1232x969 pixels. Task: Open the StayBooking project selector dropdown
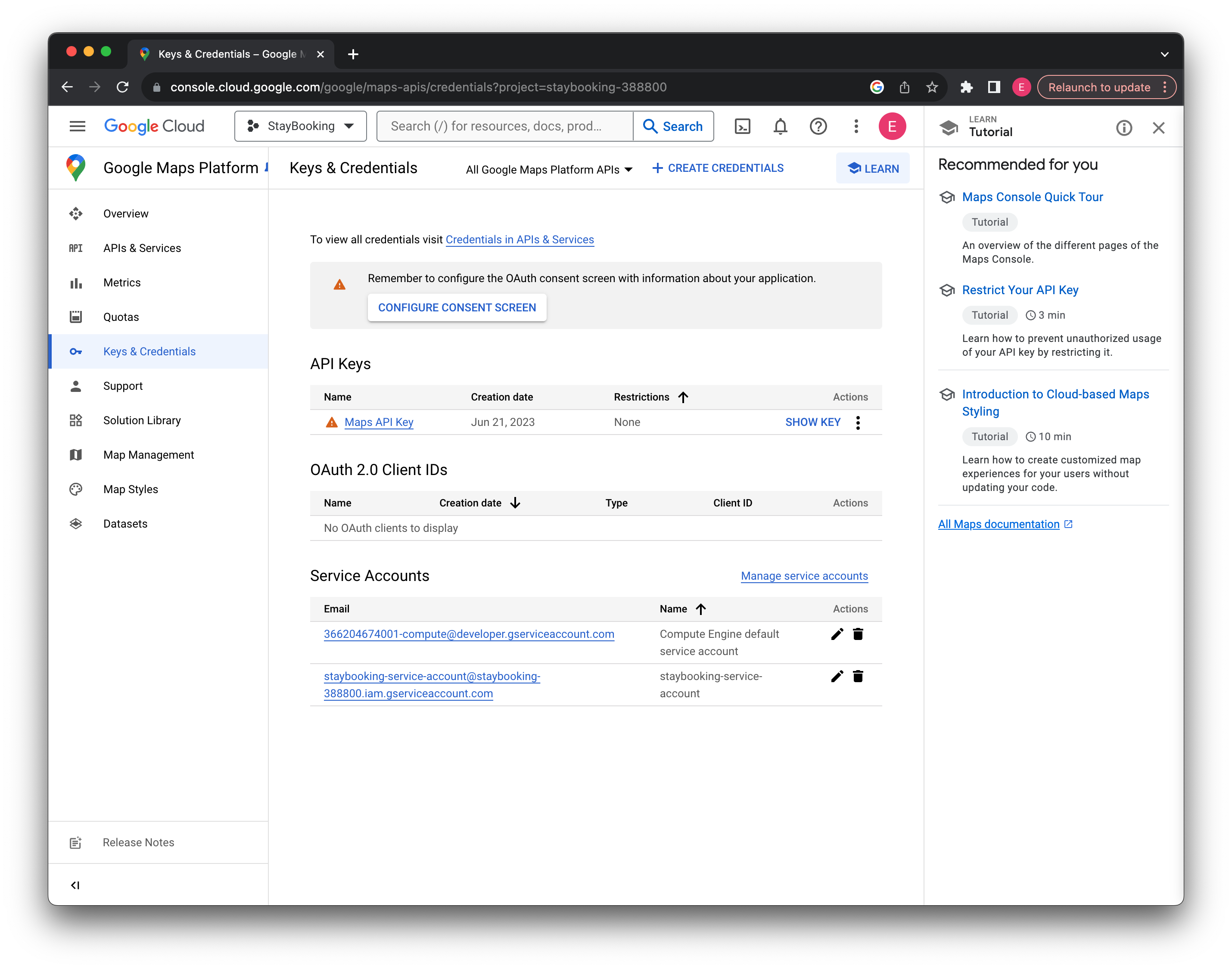coord(300,126)
